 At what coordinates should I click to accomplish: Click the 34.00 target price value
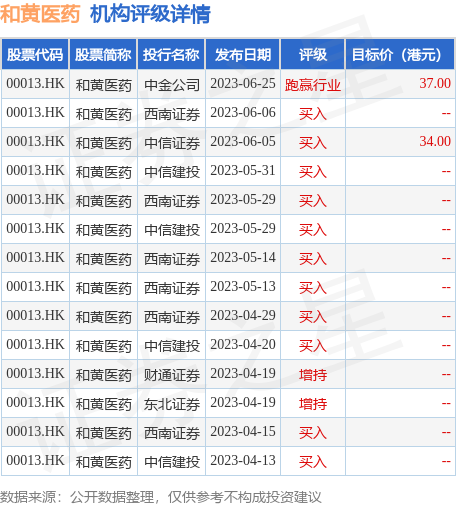435,141
